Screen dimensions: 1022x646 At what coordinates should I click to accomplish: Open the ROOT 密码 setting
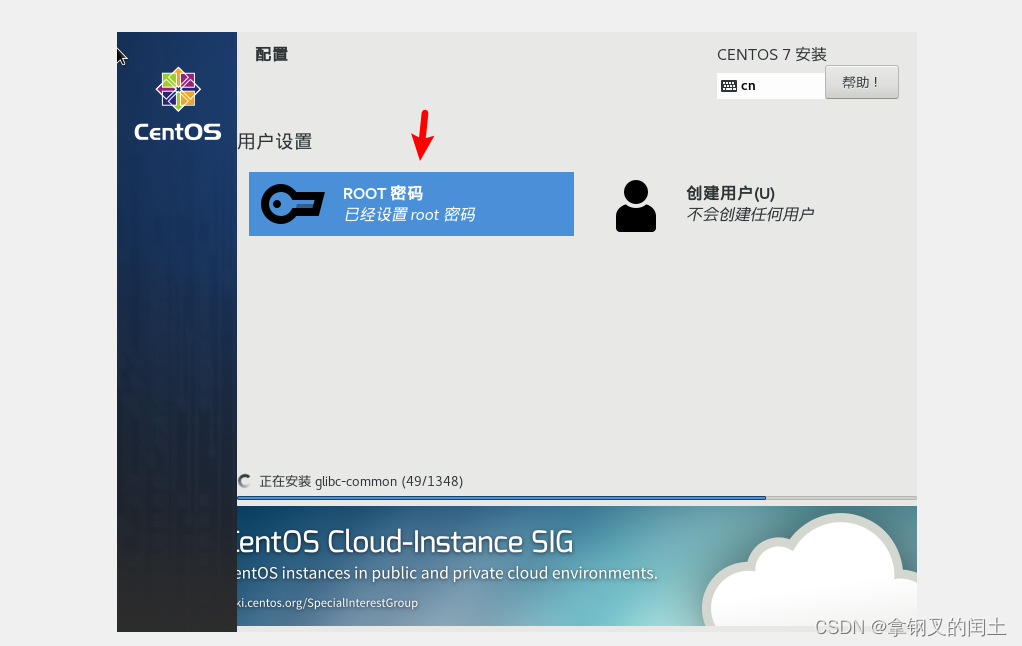[x=411, y=204]
